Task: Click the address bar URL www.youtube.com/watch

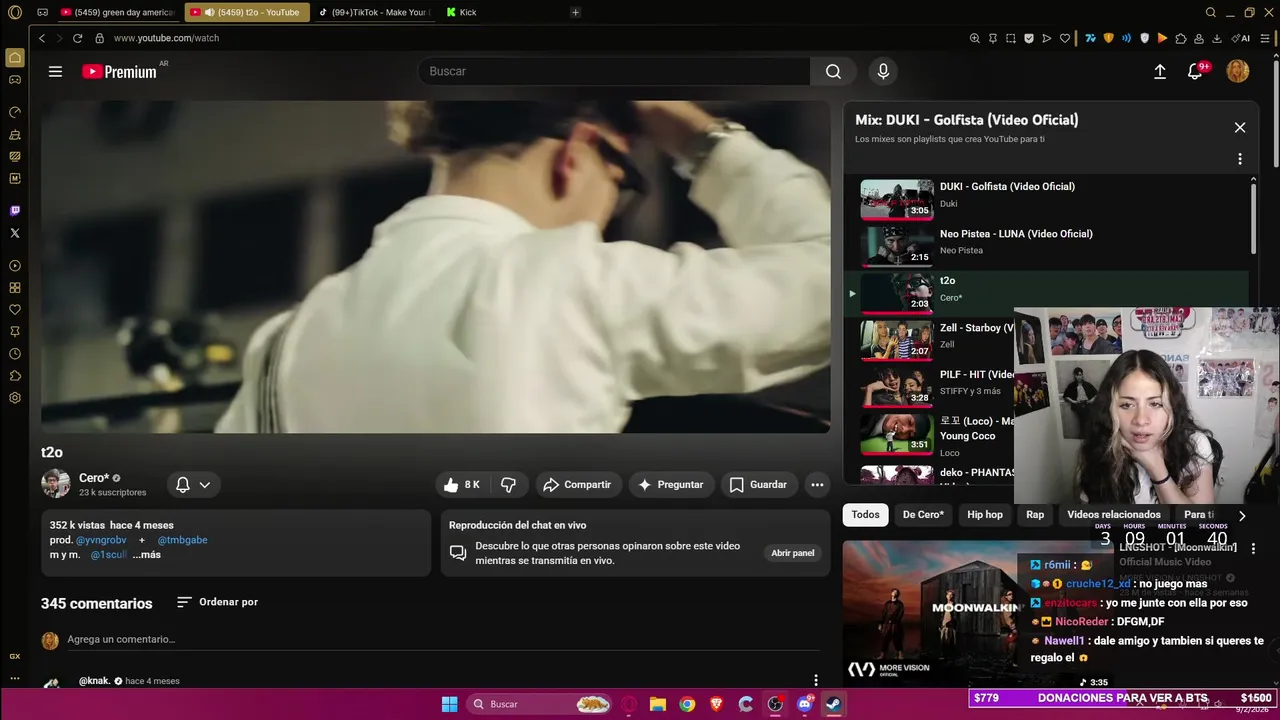Action: [166, 38]
